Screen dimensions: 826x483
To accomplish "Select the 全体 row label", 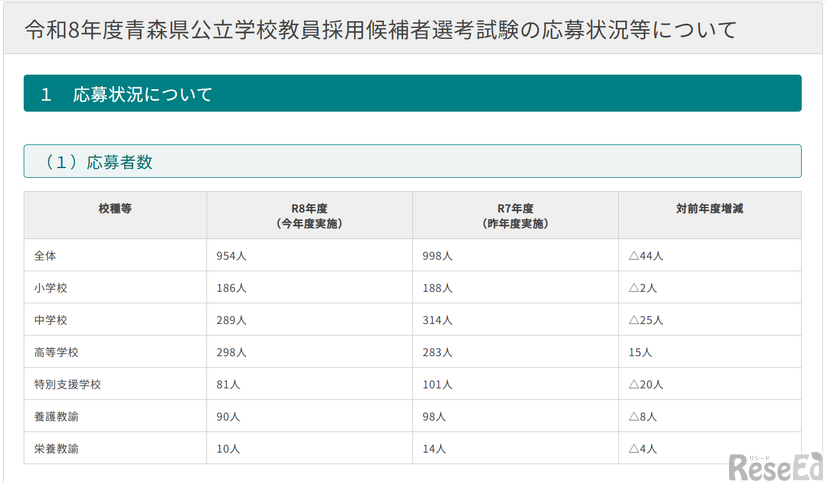I will [45, 255].
